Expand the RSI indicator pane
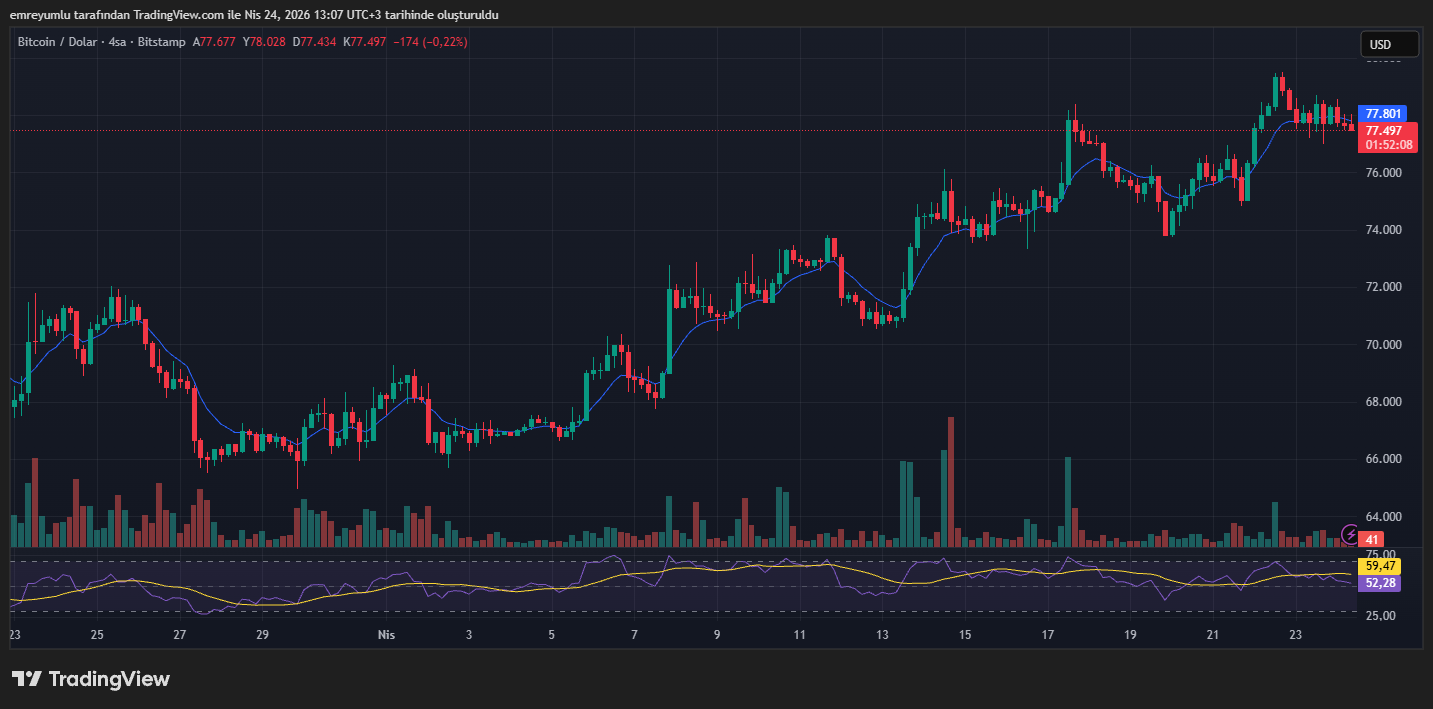Screen dimensions: 1433x709 [x=700, y=585]
